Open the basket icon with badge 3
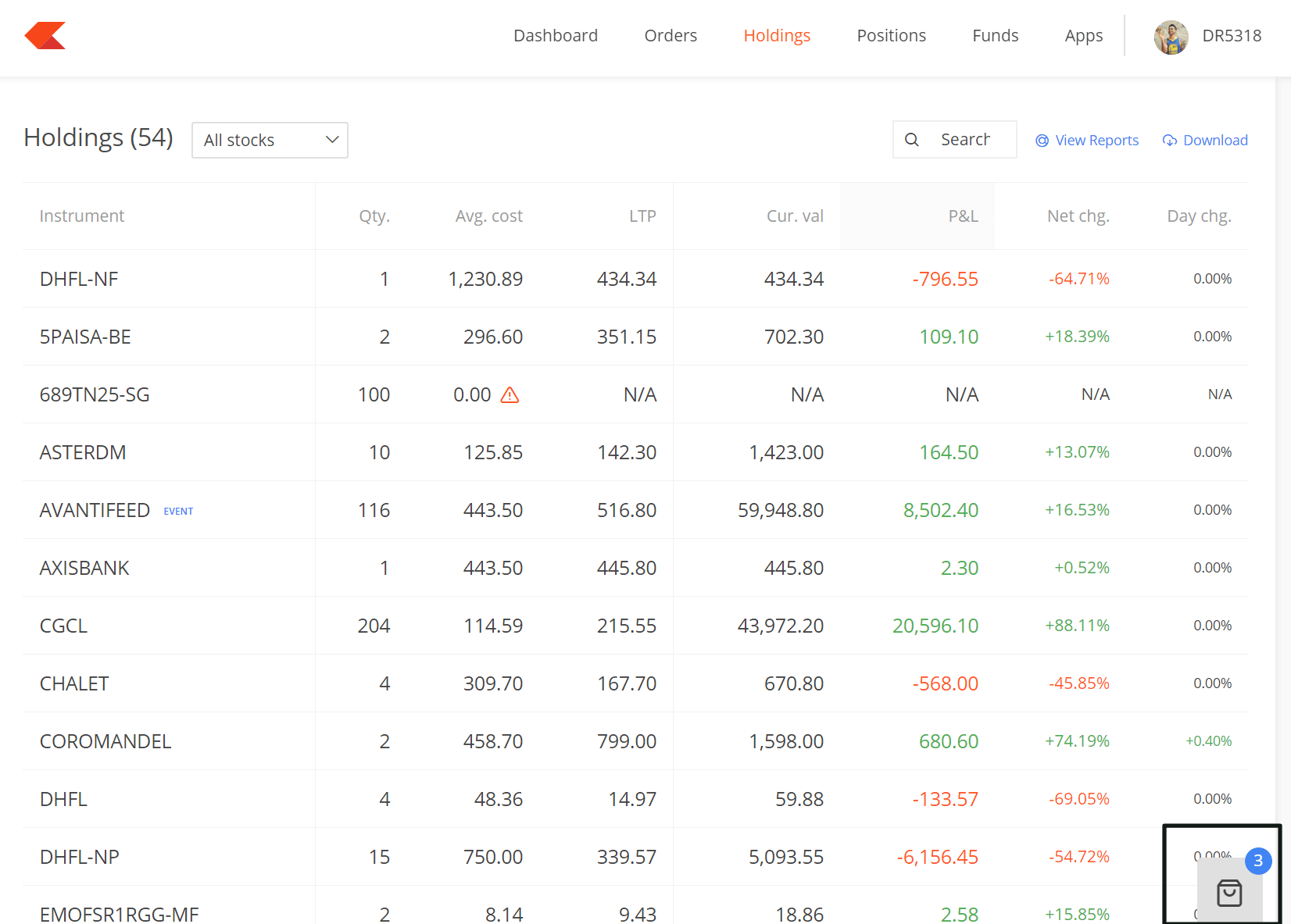Image resolution: width=1291 pixels, height=924 pixels. tap(1229, 892)
